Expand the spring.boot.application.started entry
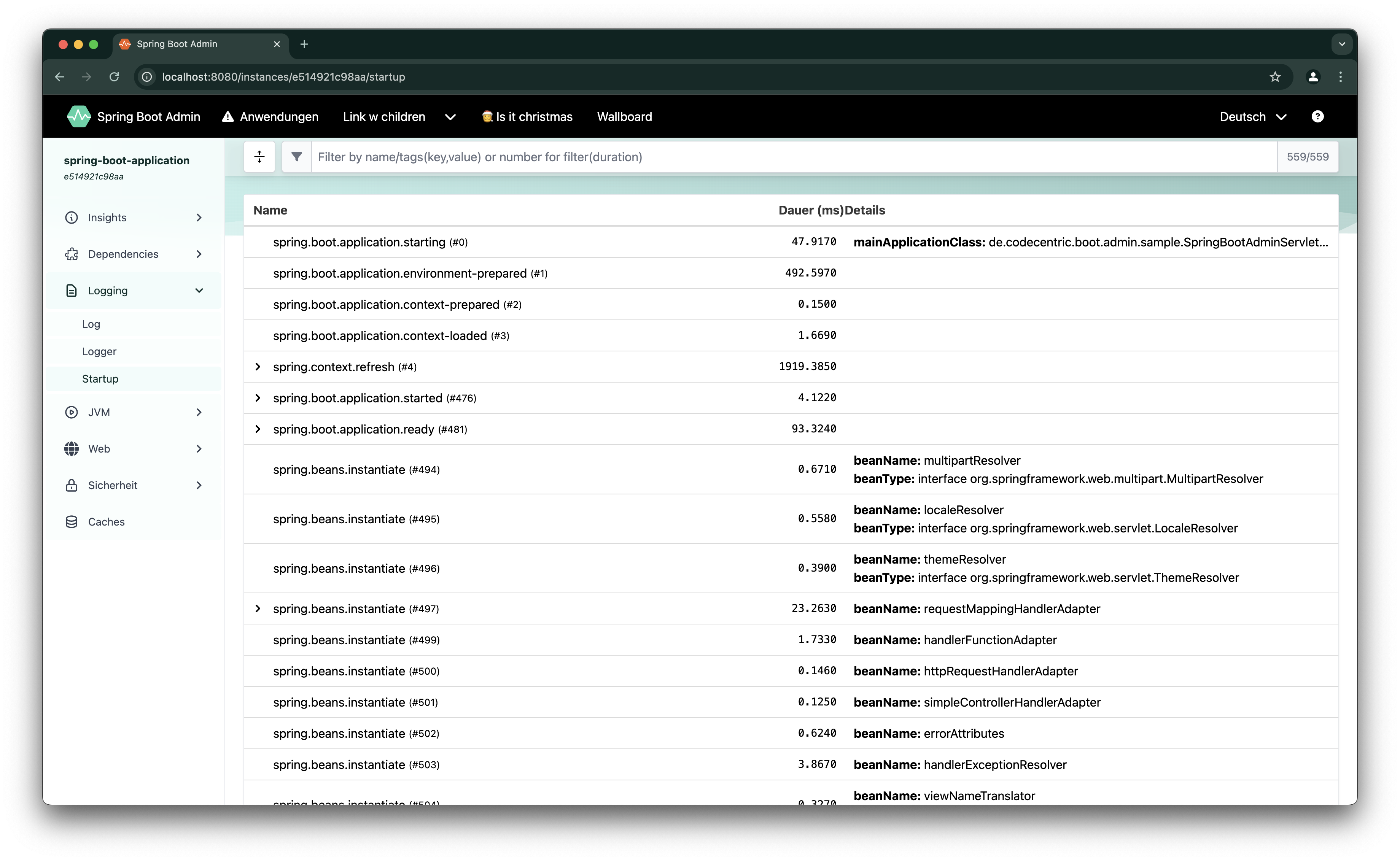Image resolution: width=1400 pixels, height=861 pixels. pyautogui.click(x=258, y=397)
